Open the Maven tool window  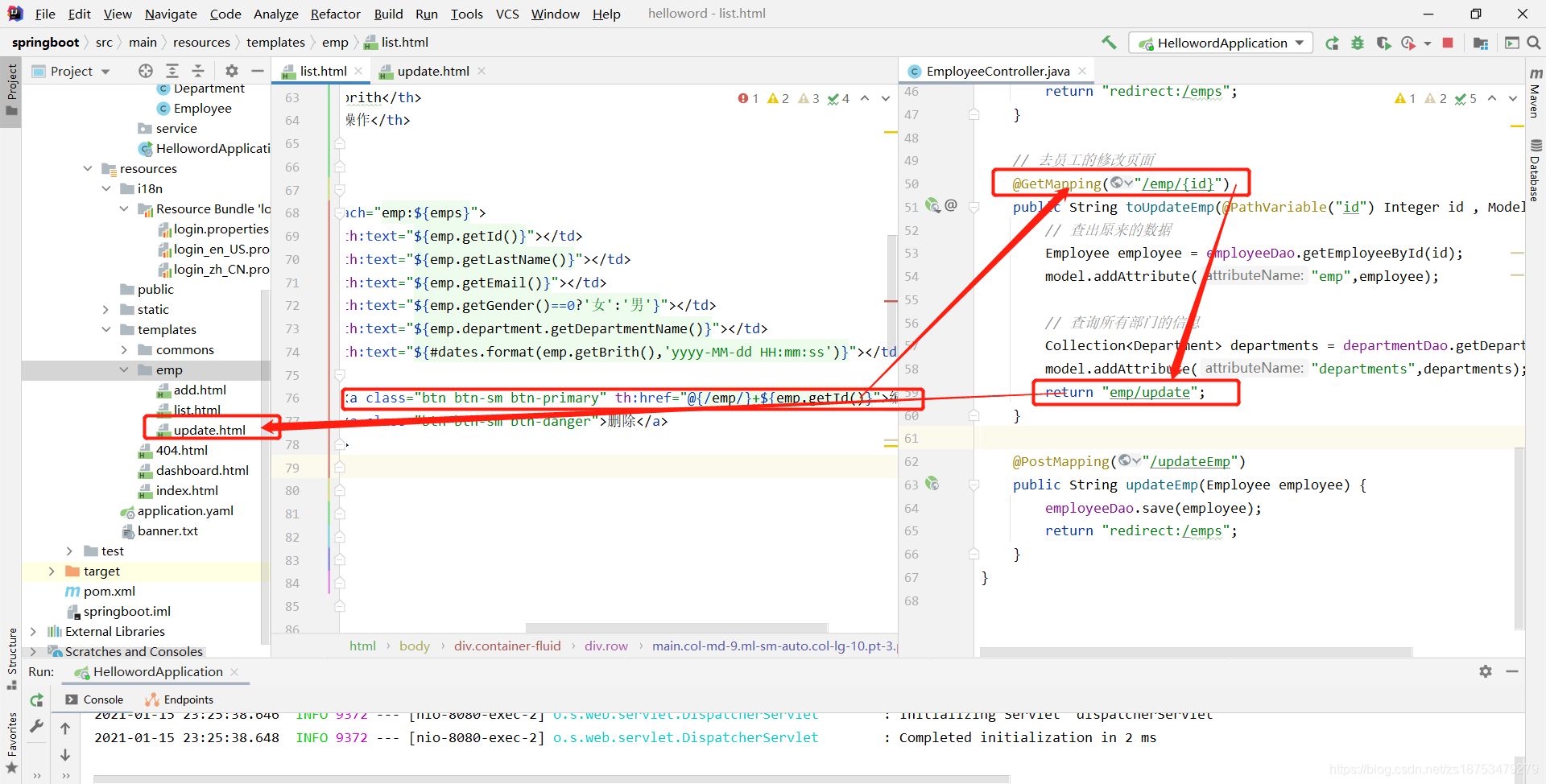pos(1536,93)
